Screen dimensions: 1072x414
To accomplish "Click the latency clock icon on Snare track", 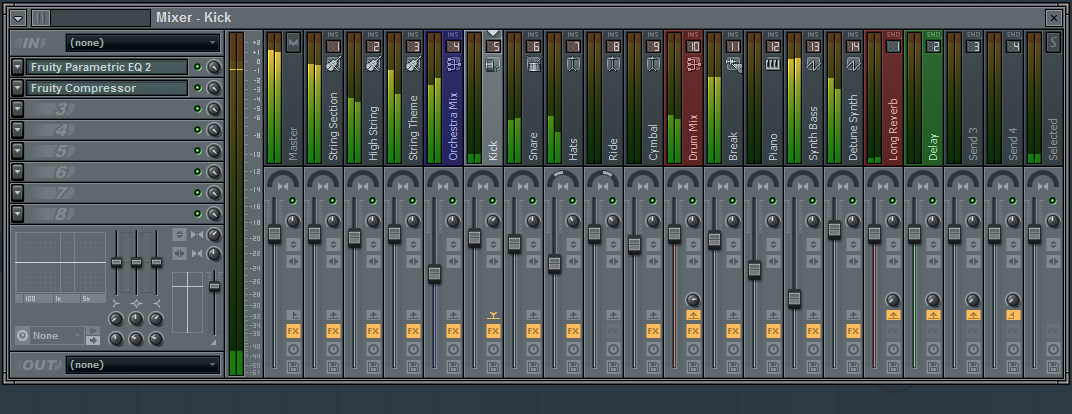I will 533,349.
